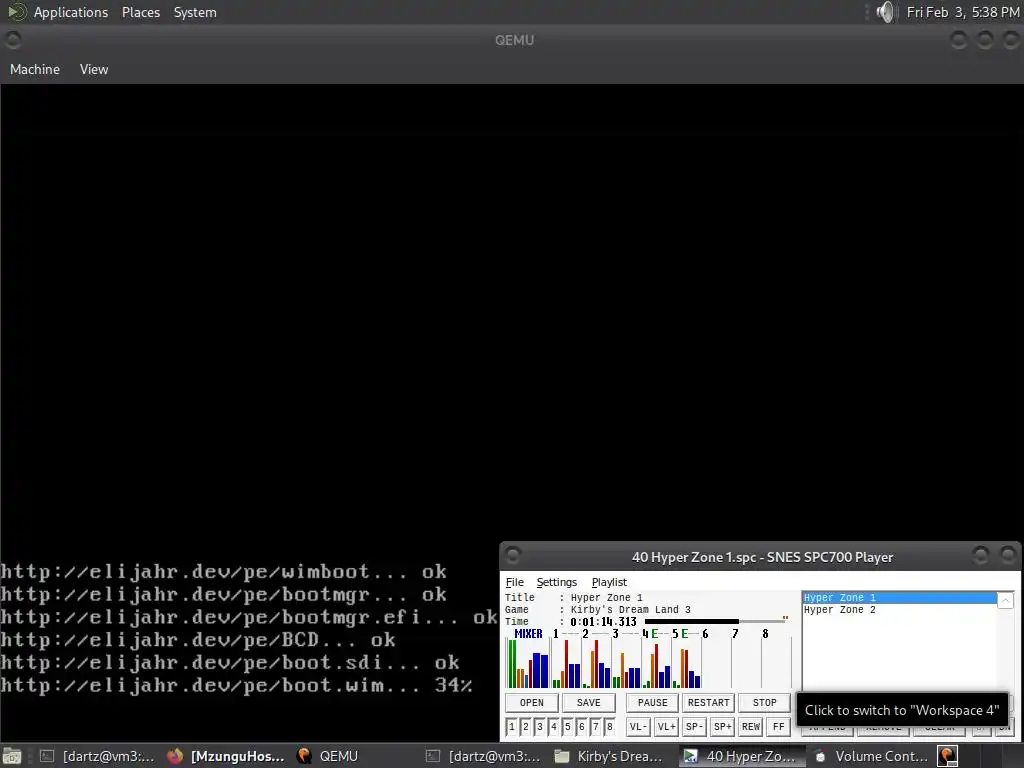This screenshot has width=1024, height=768.
Task: Click the QEMU guest display with boot.wim text
Action: point(512,411)
